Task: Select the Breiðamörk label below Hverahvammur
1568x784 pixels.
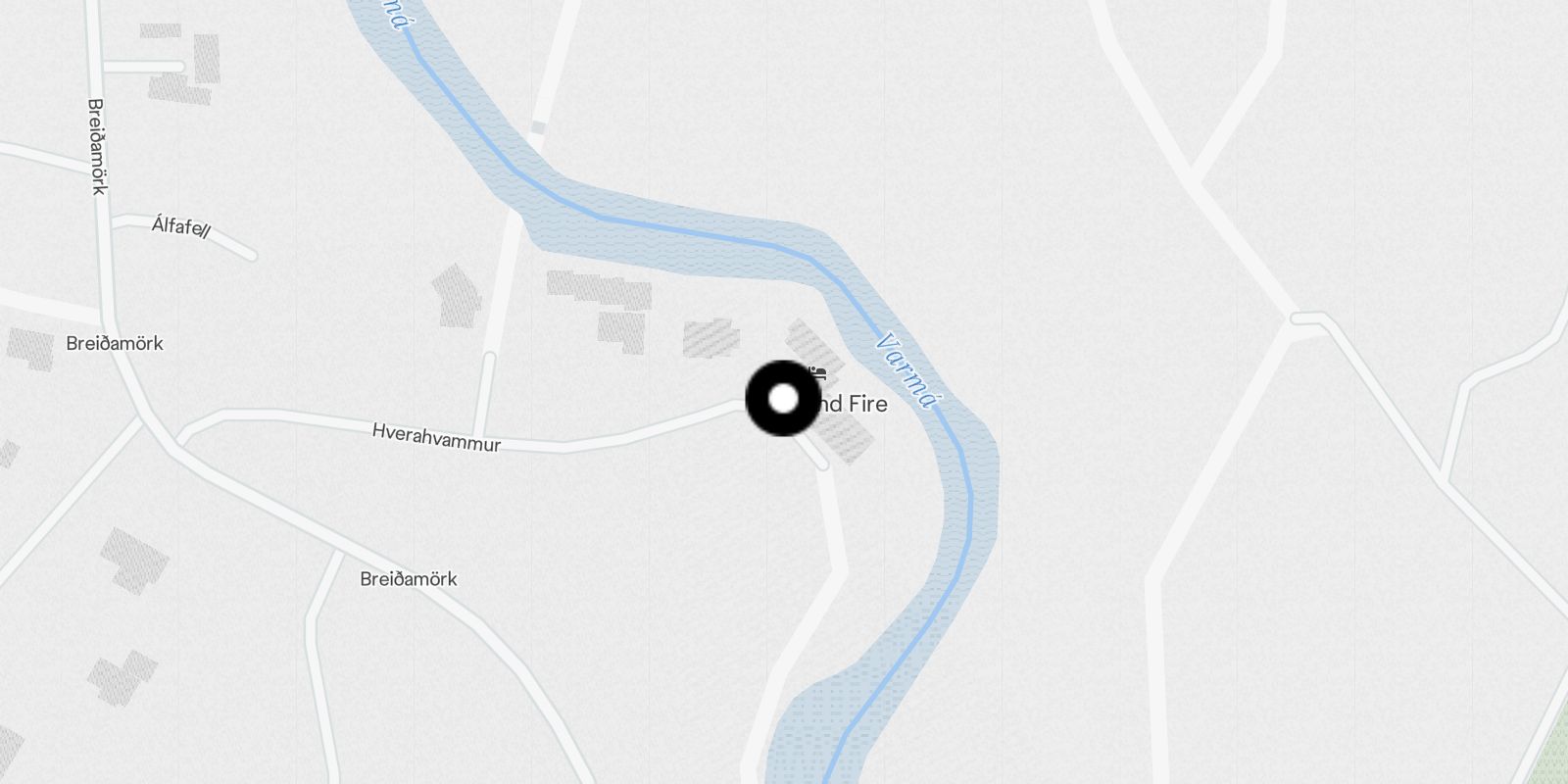Action: 409,579
